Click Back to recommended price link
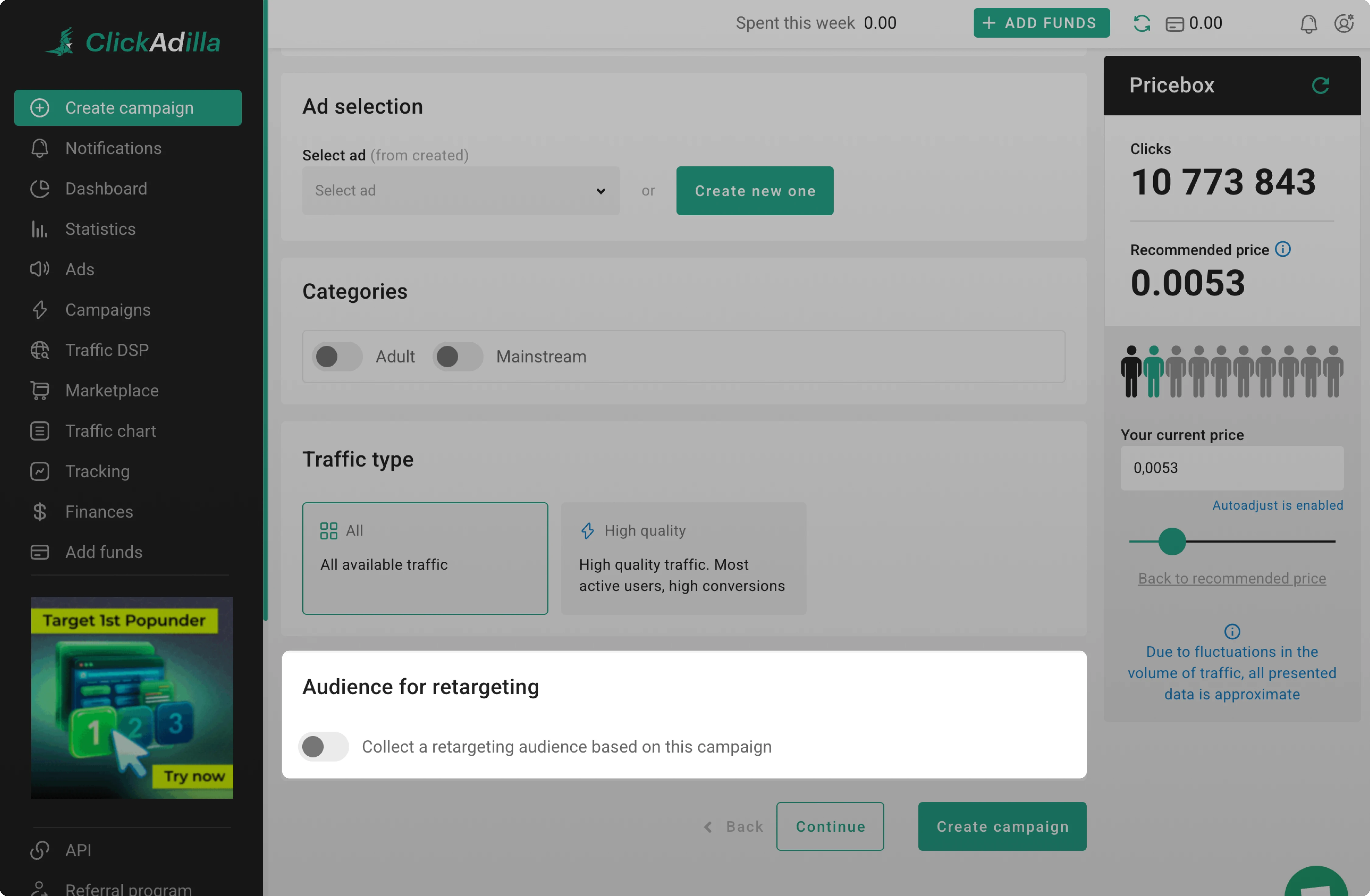Image resolution: width=1370 pixels, height=896 pixels. (x=1232, y=578)
